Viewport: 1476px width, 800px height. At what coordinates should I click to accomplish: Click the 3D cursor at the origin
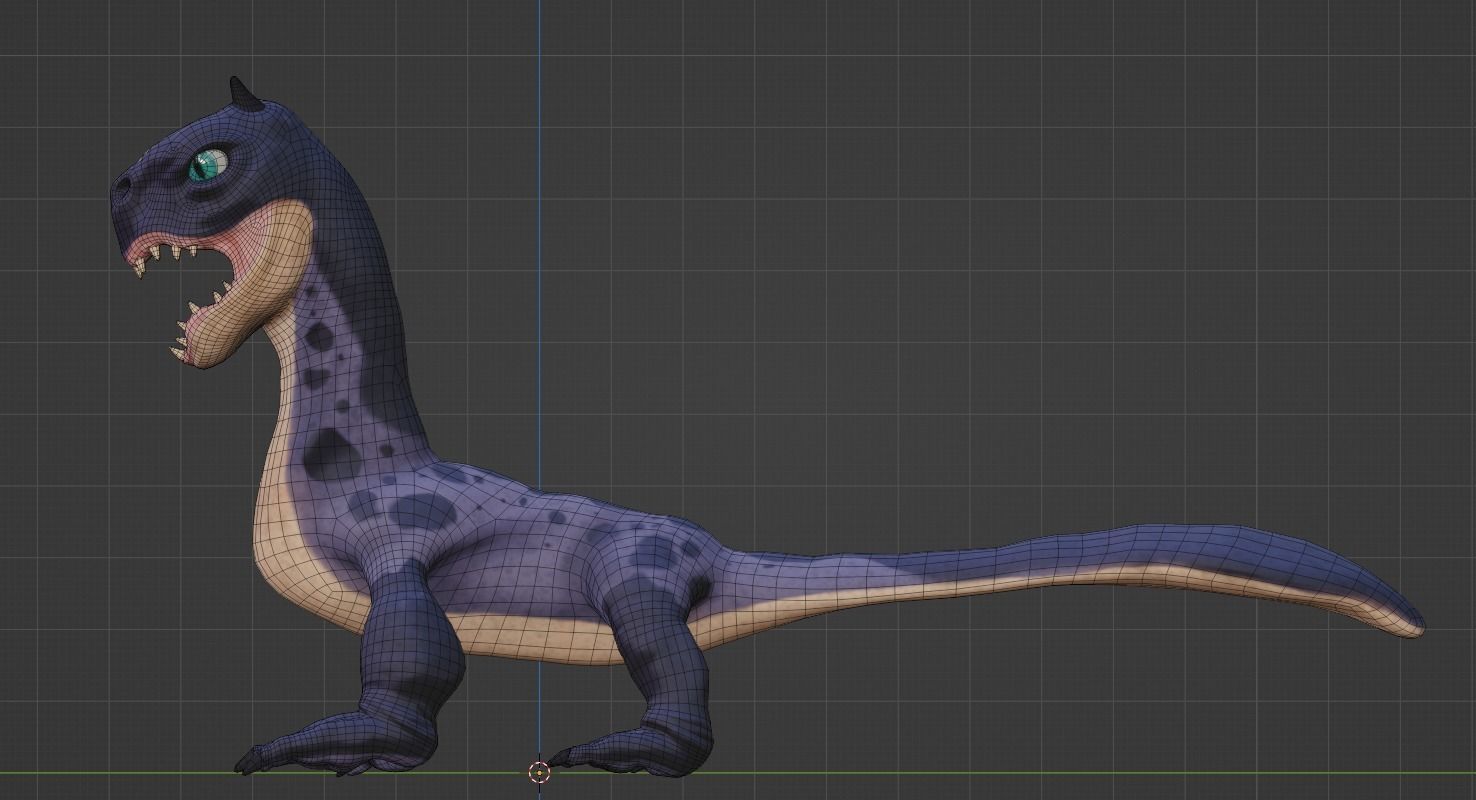point(539,771)
